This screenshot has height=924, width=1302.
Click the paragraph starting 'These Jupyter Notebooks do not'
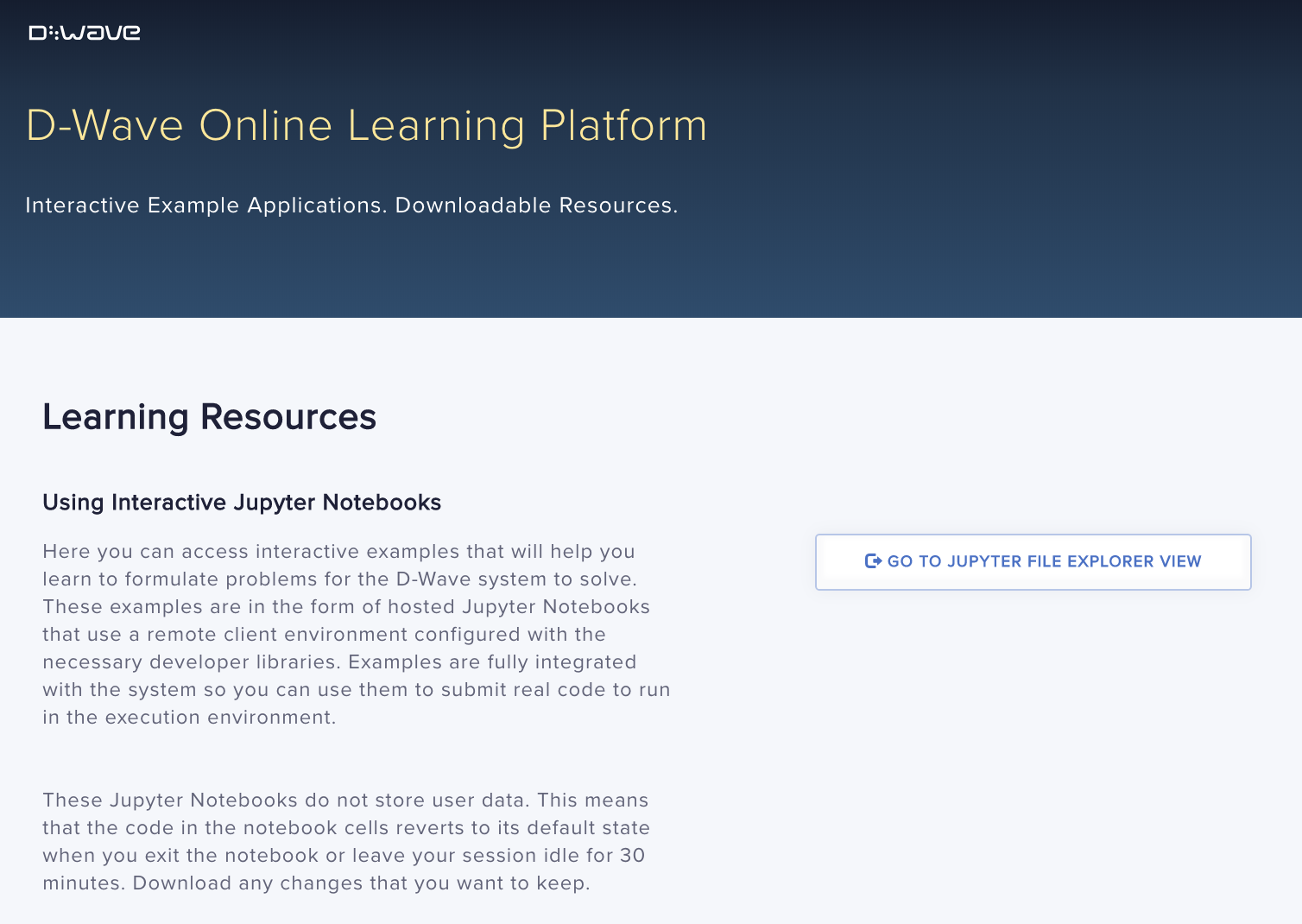[x=346, y=842]
